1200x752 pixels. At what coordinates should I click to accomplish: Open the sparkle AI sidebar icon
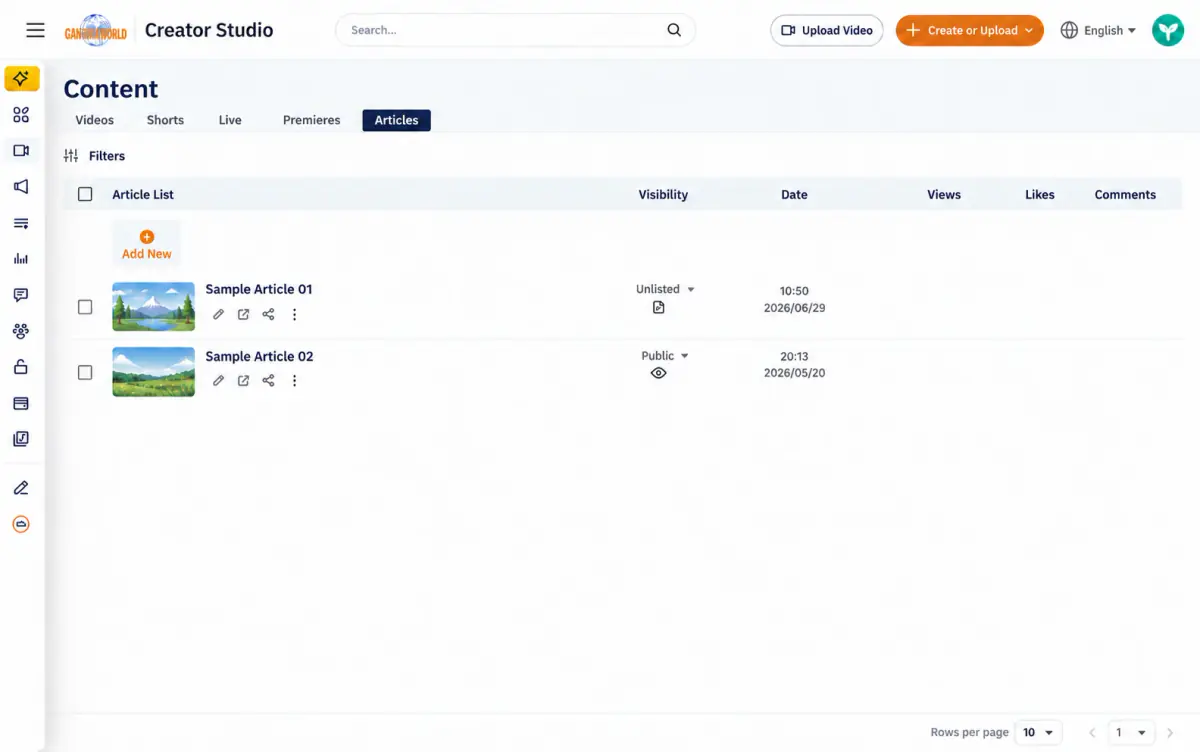22,78
